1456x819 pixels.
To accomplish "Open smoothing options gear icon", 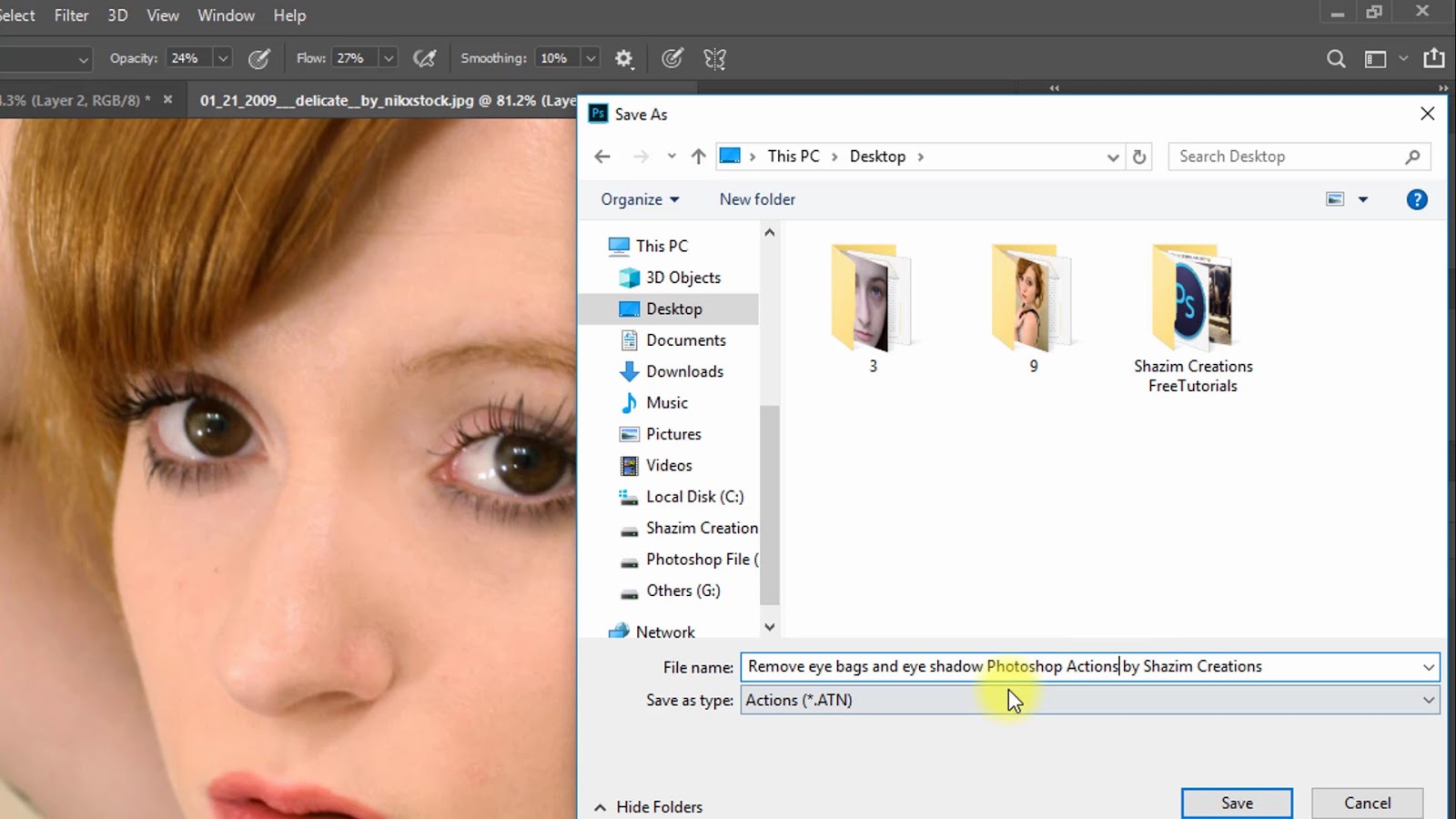I will click(x=623, y=59).
